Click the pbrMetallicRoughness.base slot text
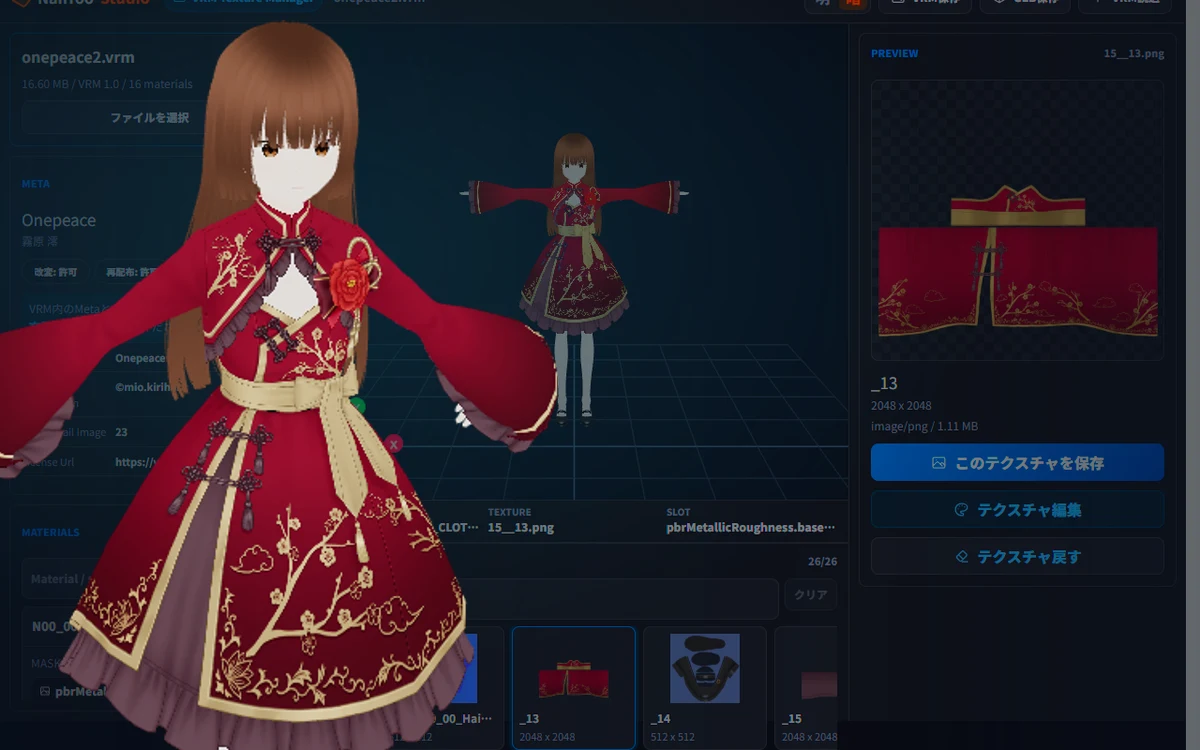The width and height of the screenshot is (1200, 750). [750, 527]
